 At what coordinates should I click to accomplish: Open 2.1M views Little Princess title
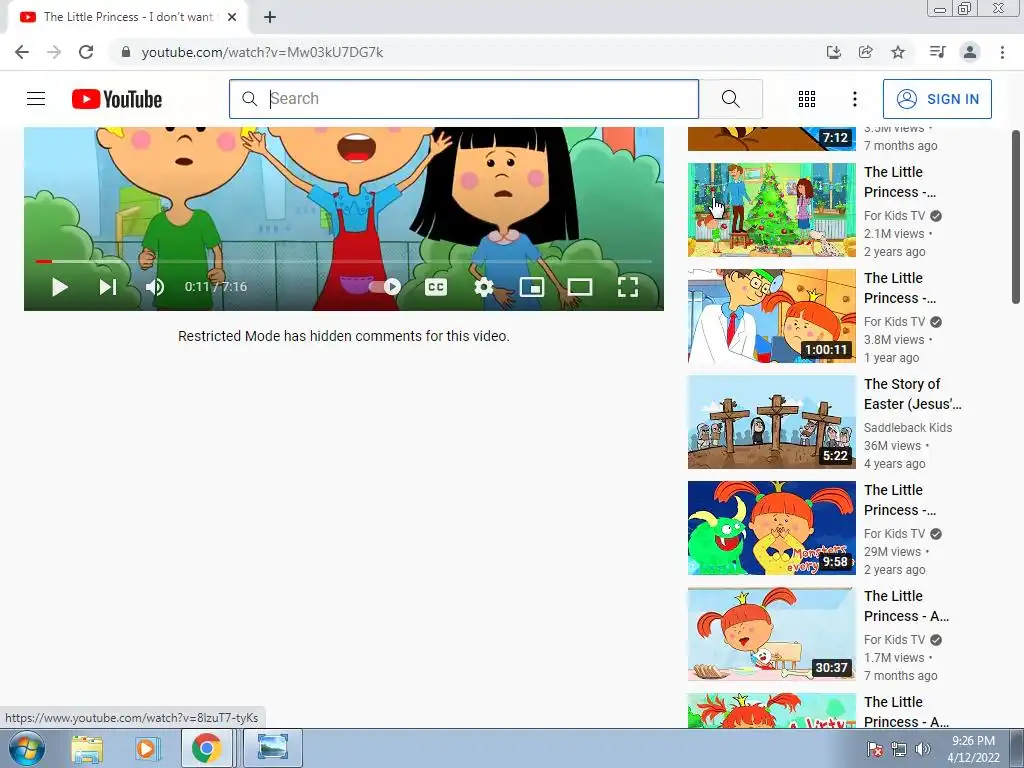tap(900, 182)
